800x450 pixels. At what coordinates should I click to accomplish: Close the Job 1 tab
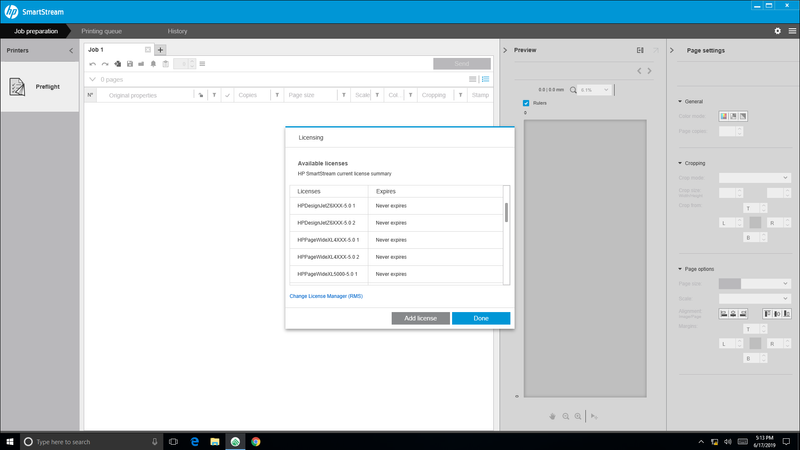[147, 49]
